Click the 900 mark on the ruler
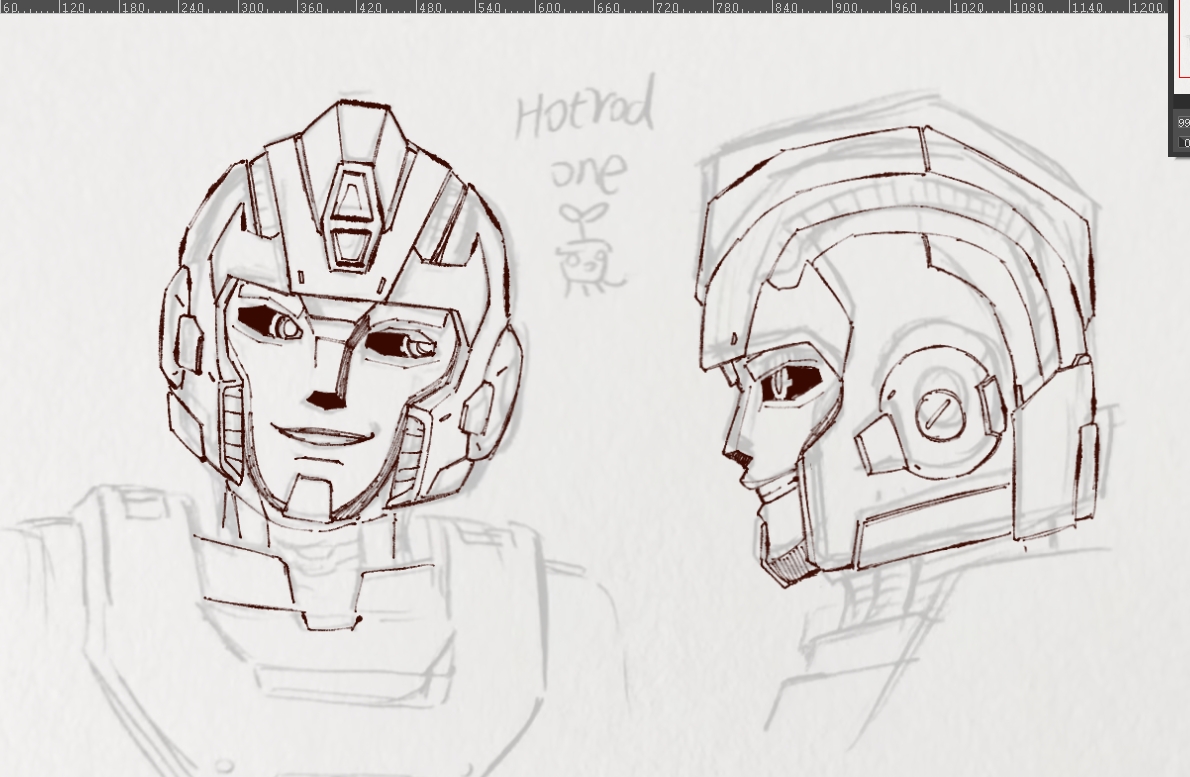This screenshot has width=1190, height=777. point(846,7)
